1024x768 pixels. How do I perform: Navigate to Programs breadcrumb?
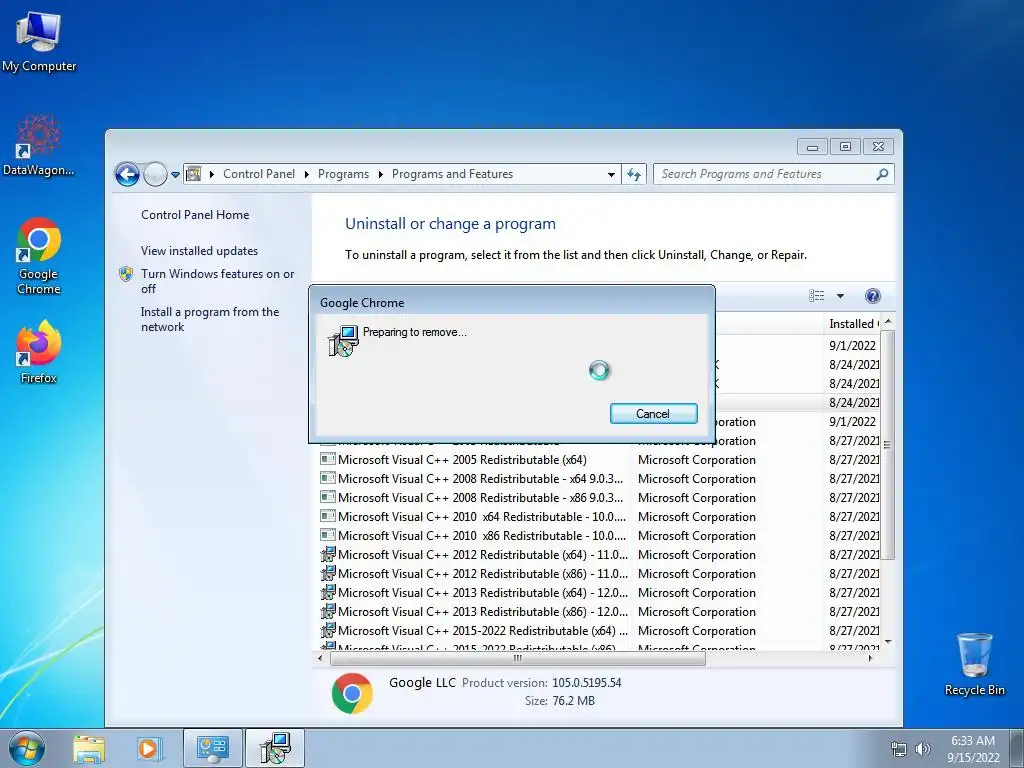coord(343,174)
